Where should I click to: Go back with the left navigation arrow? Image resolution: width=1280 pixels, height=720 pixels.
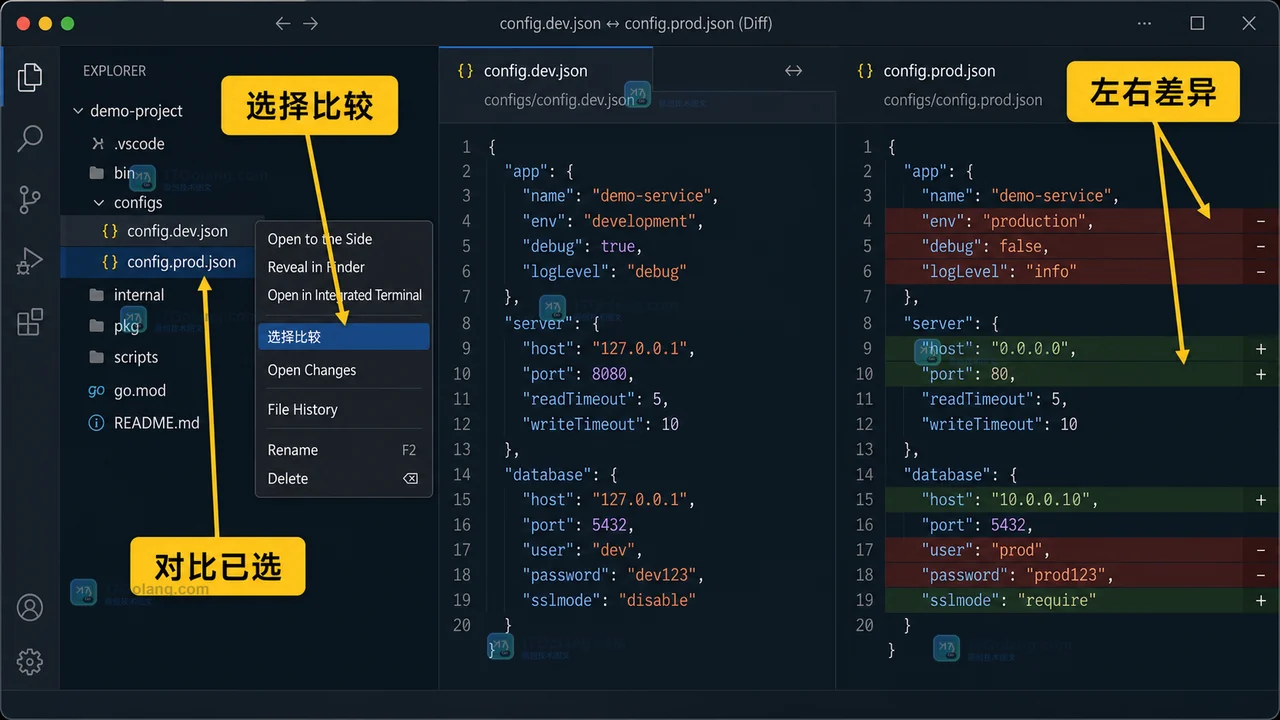[x=283, y=23]
